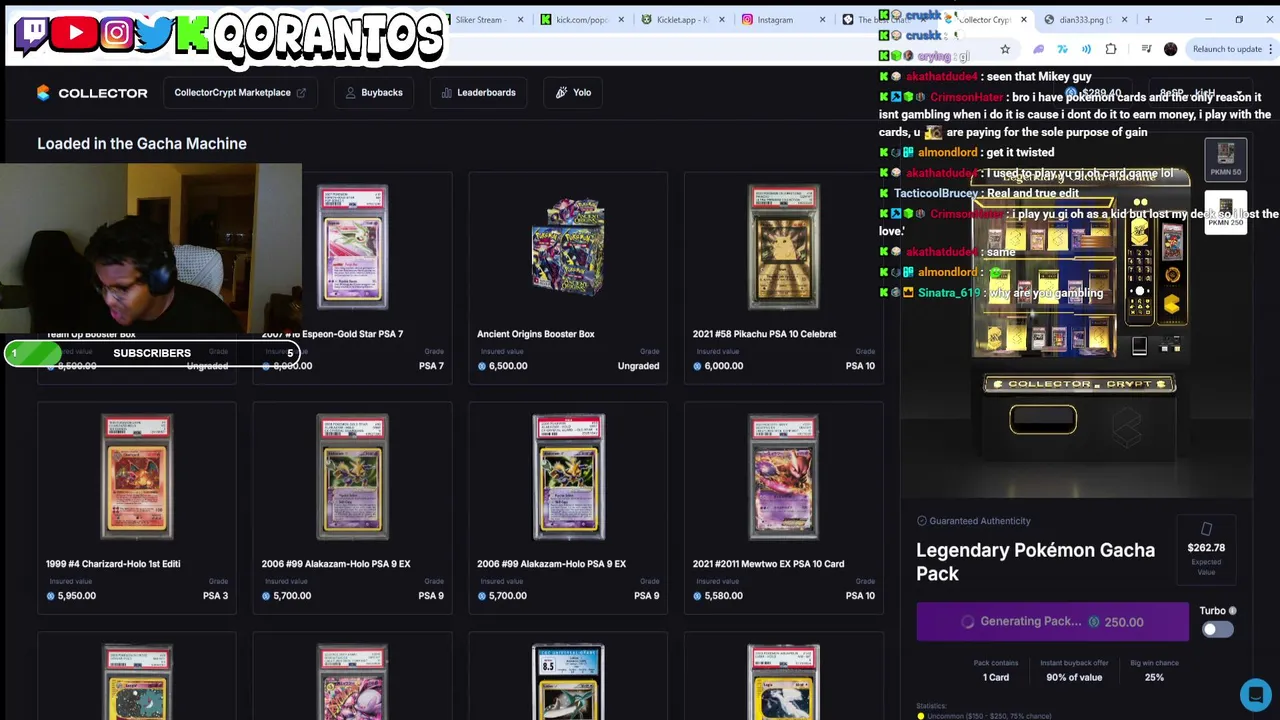Click '2021 #58 Pikachu PSA 10 Celebrat' title
This screenshot has height=720, width=1280.
click(x=764, y=334)
